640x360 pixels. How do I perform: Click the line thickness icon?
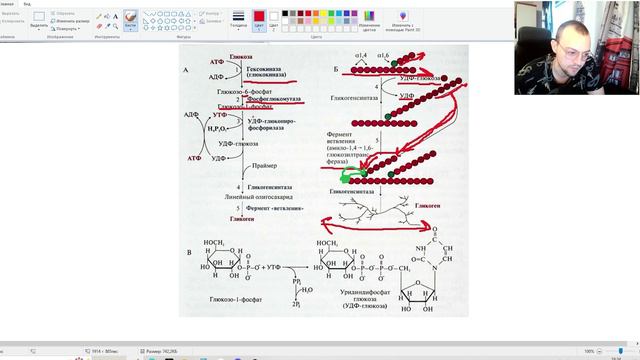238,16
